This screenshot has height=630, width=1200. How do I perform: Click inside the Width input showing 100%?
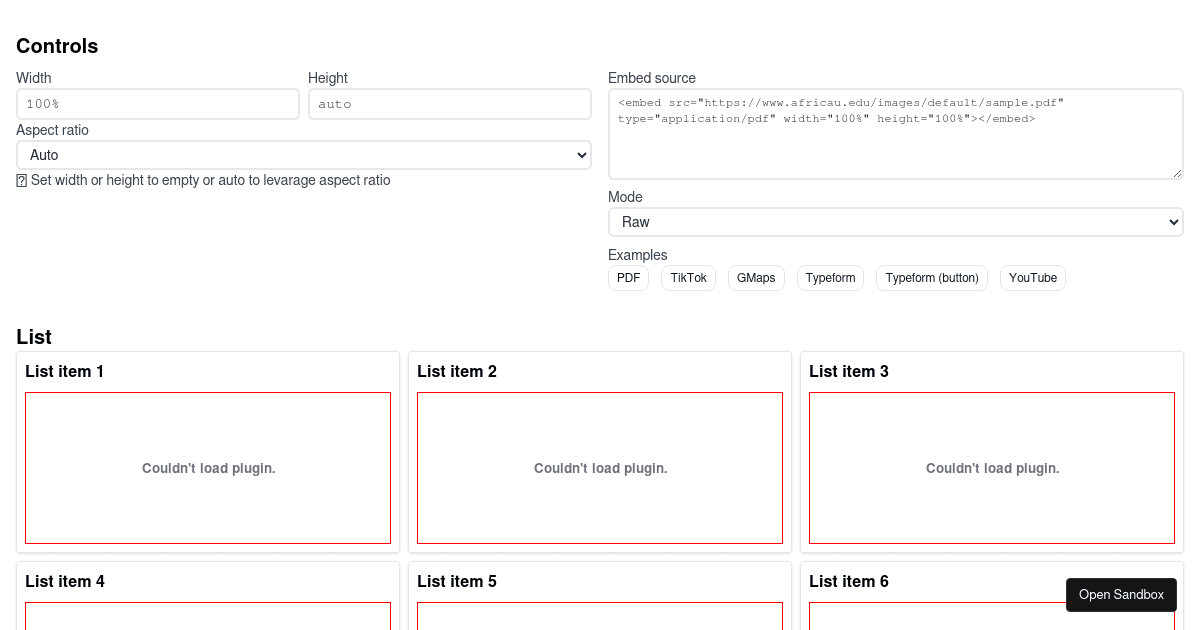tap(157, 103)
